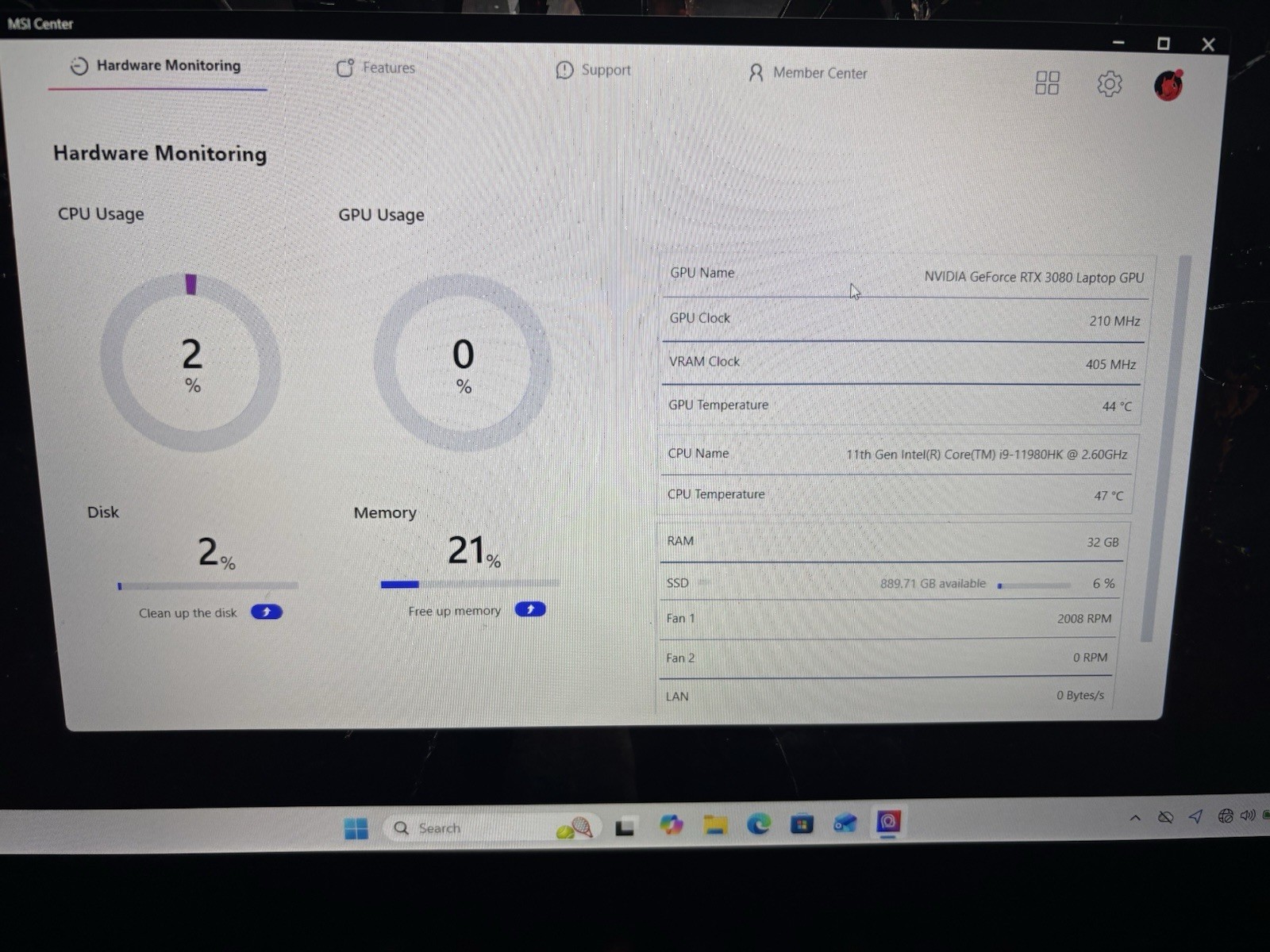Click the VRAM Clock value 405 MHz
The image size is (1270, 952).
click(1110, 365)
